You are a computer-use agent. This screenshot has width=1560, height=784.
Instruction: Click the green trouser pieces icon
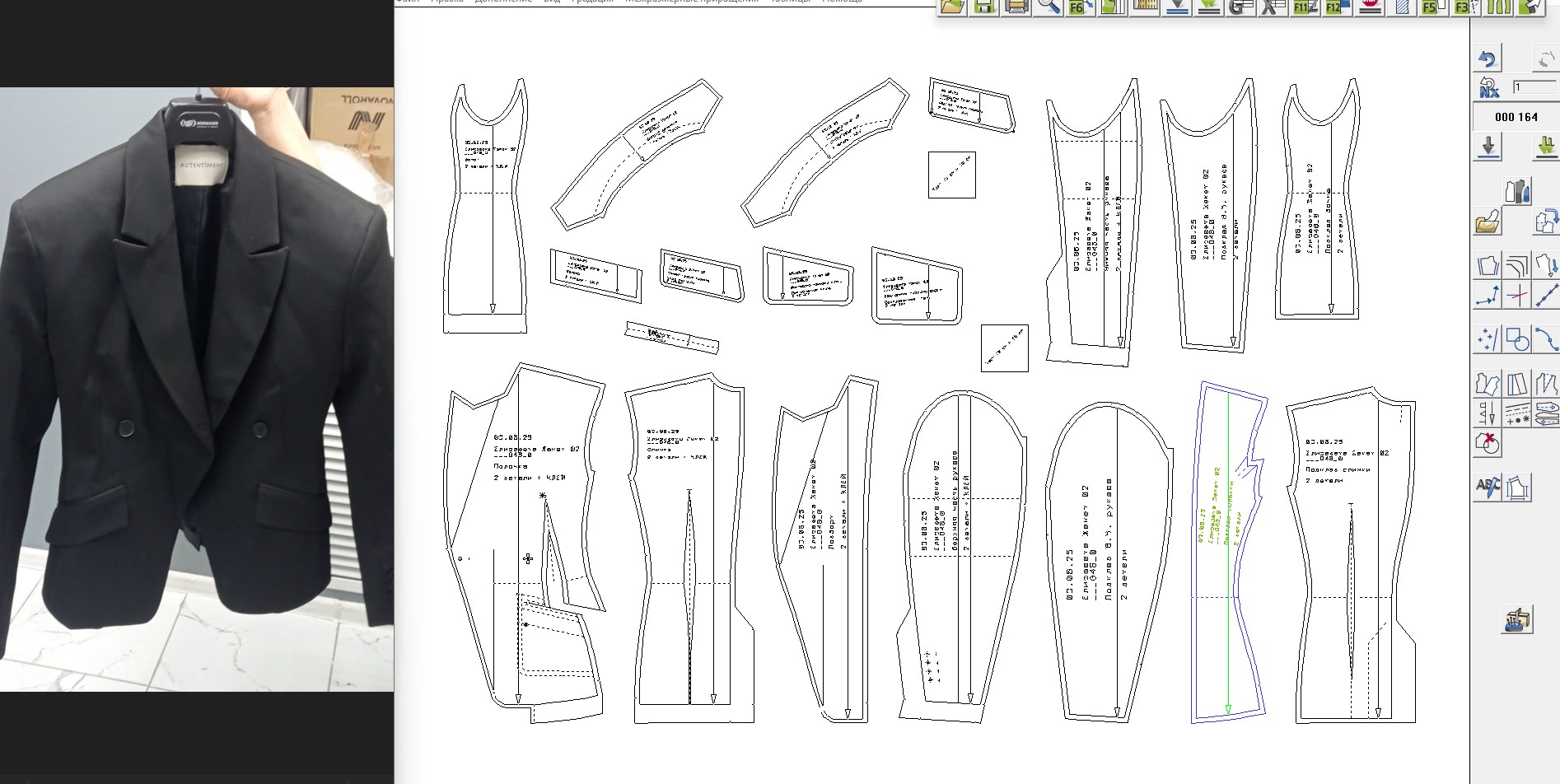tap(1499, 7)
